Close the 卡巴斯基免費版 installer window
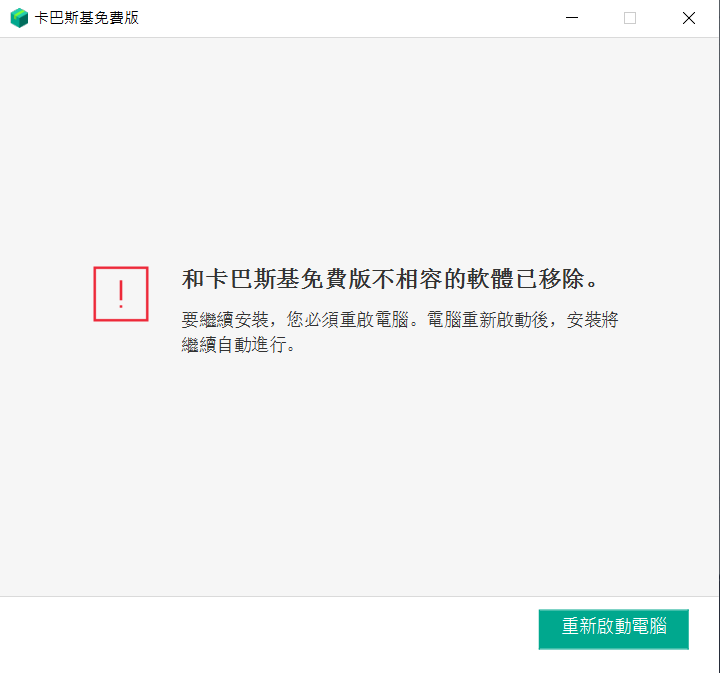Image resolution: width=720 pixels, height=673 pixels. click(x=689, y=18)
